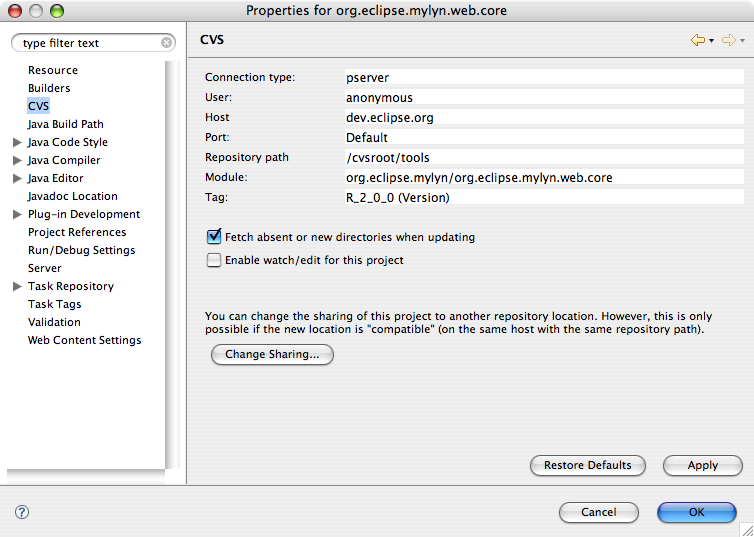Click the /cvsroot/tools repository path value
Viewport: 754px width, 537px height.
544,158
